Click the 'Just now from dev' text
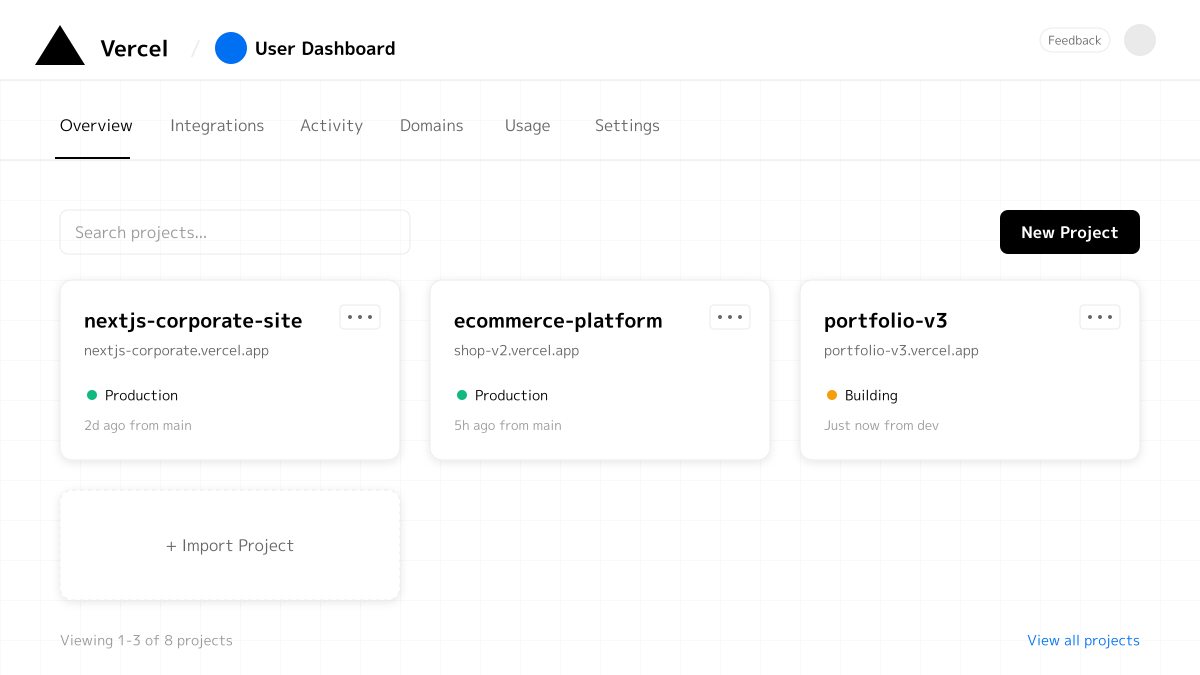The image size is (1200, 675). click(881, 426)
